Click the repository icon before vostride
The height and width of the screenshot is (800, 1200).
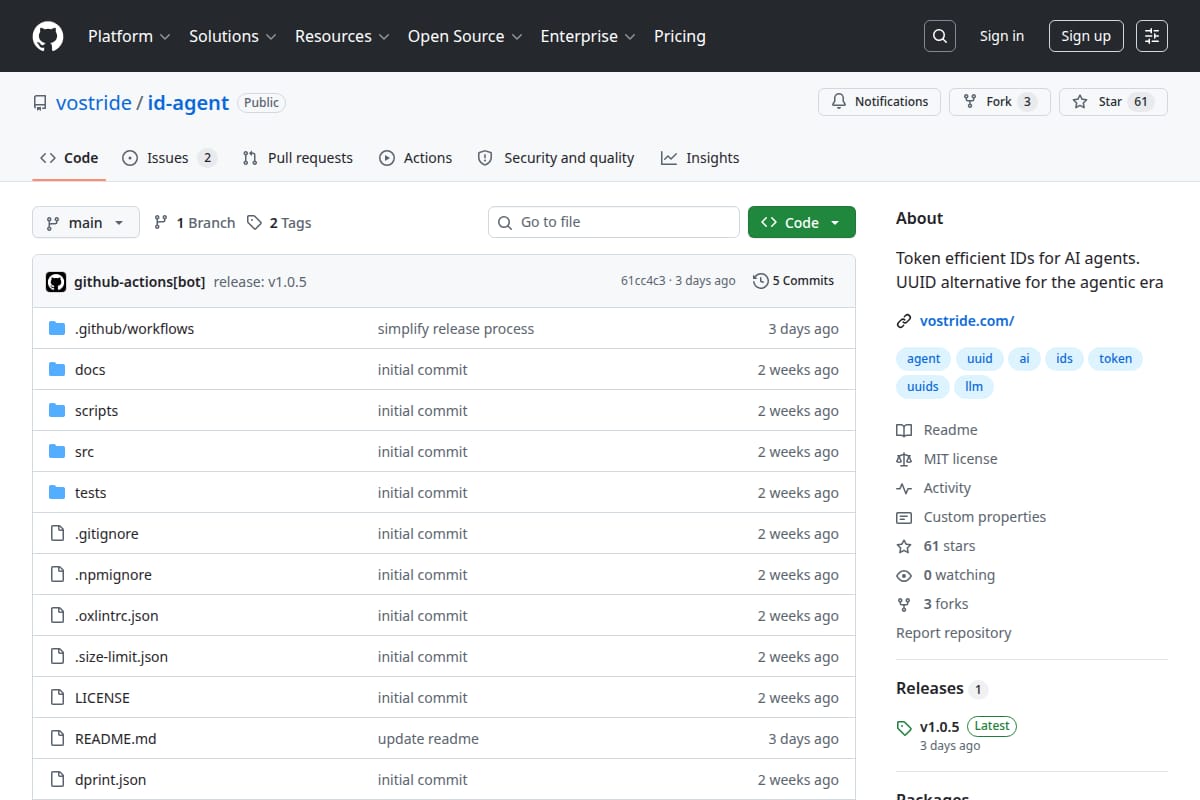[40, 103]
